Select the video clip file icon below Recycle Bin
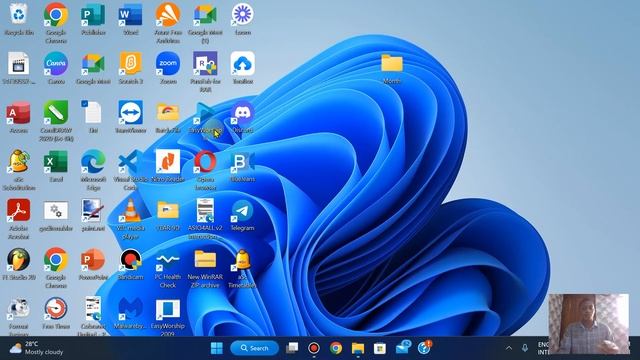The image size is (640, 360). (x=19, y=68)
